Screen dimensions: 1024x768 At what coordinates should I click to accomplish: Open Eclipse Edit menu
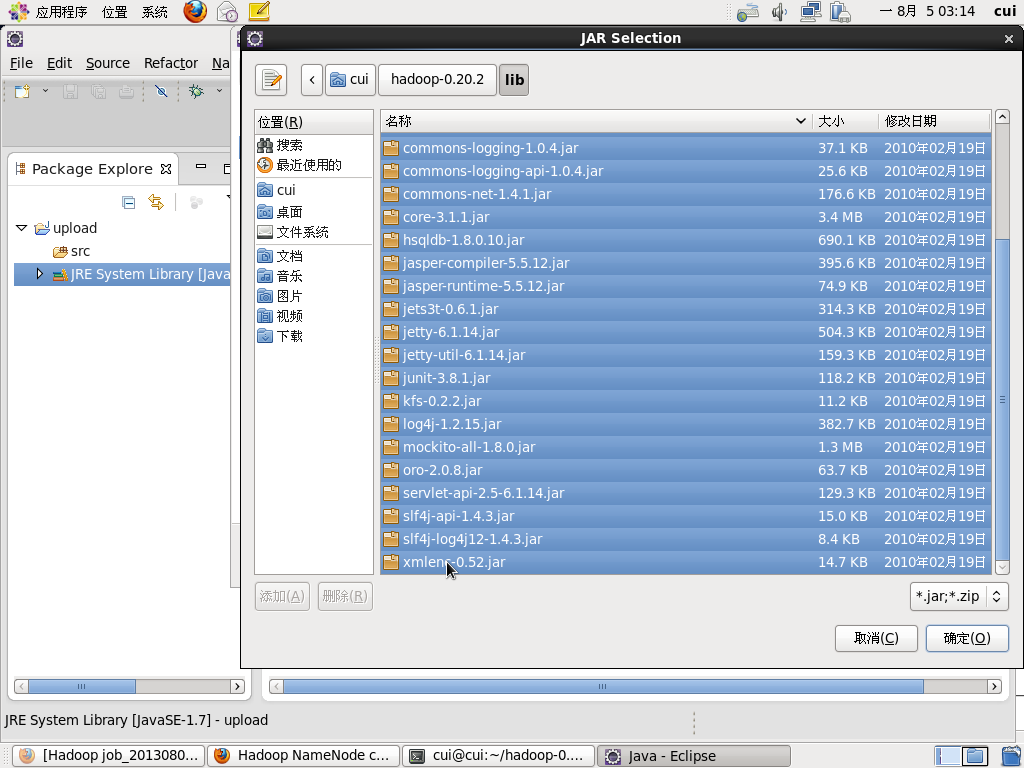59,63
